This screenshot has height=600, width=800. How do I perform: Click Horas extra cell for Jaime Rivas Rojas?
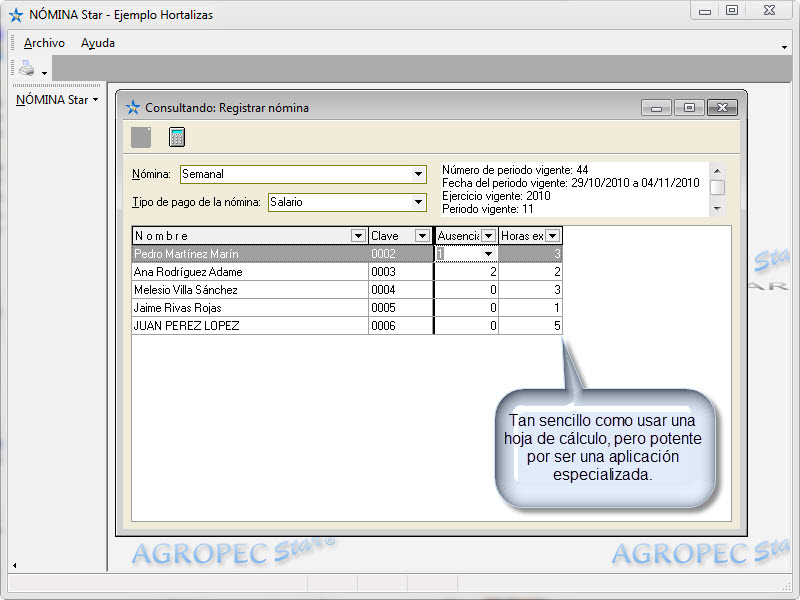[x=531, y=308]
